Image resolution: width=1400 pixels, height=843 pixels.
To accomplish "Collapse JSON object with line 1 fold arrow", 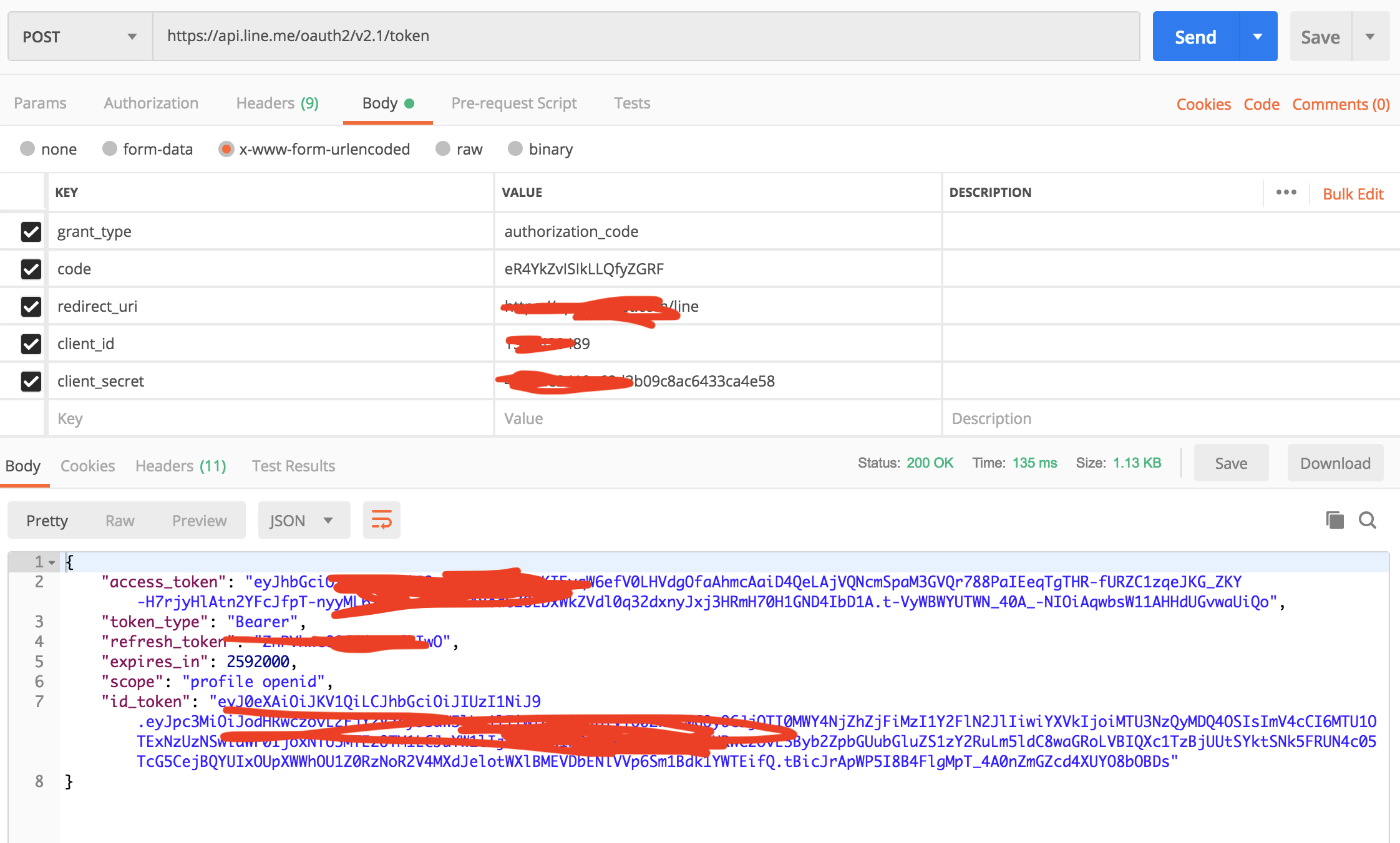I will tap(52, 562).
